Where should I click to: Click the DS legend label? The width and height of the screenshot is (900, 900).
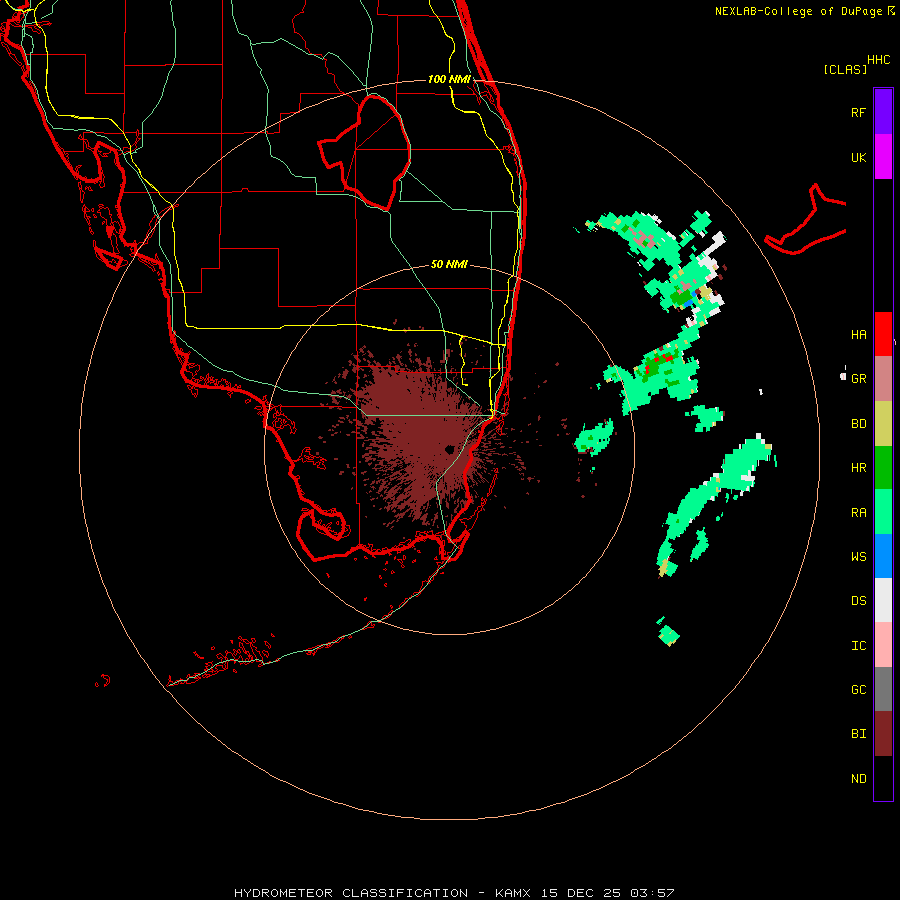(858, 601)
